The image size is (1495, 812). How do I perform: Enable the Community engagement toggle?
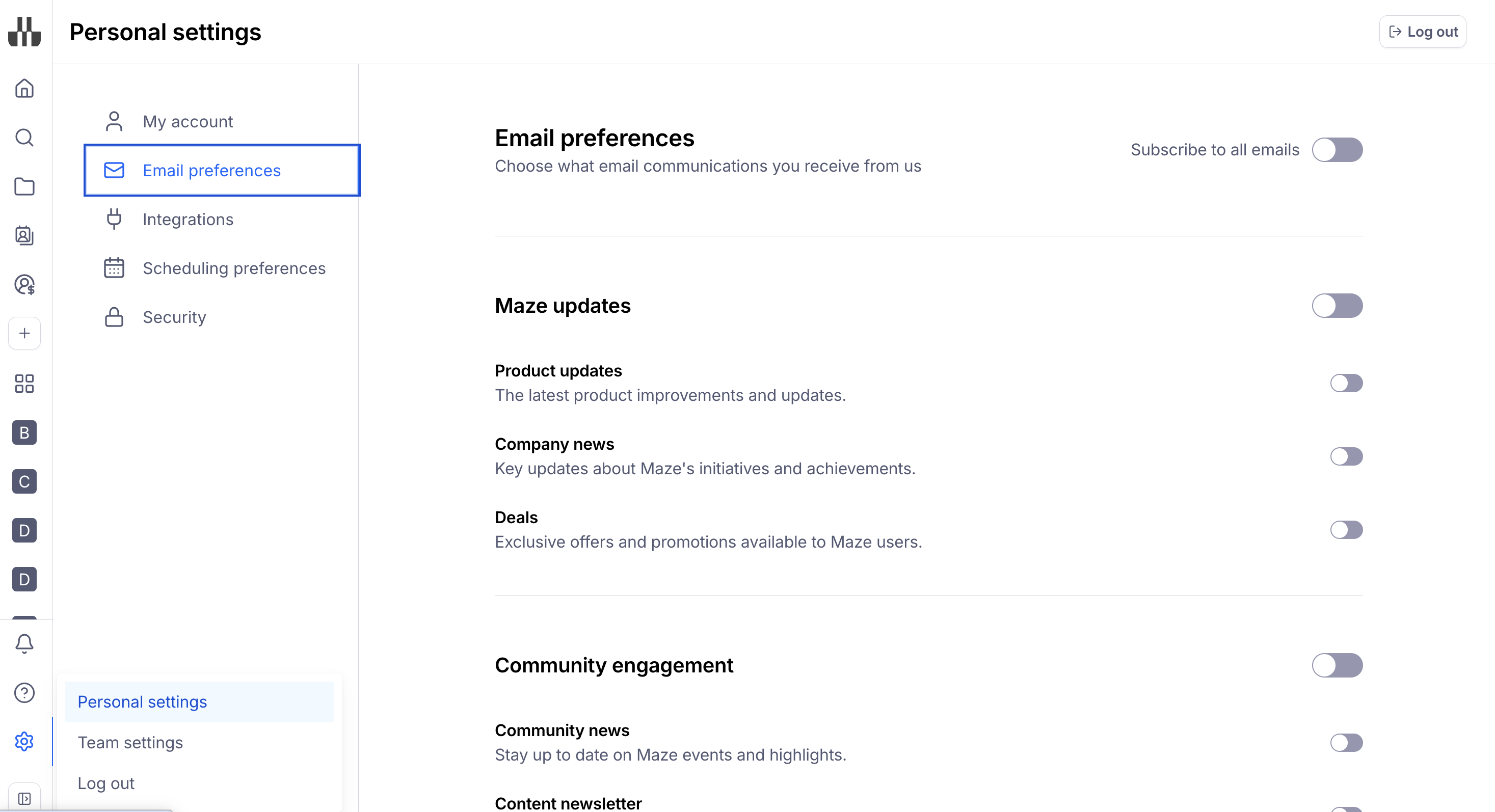[1337, 665]
